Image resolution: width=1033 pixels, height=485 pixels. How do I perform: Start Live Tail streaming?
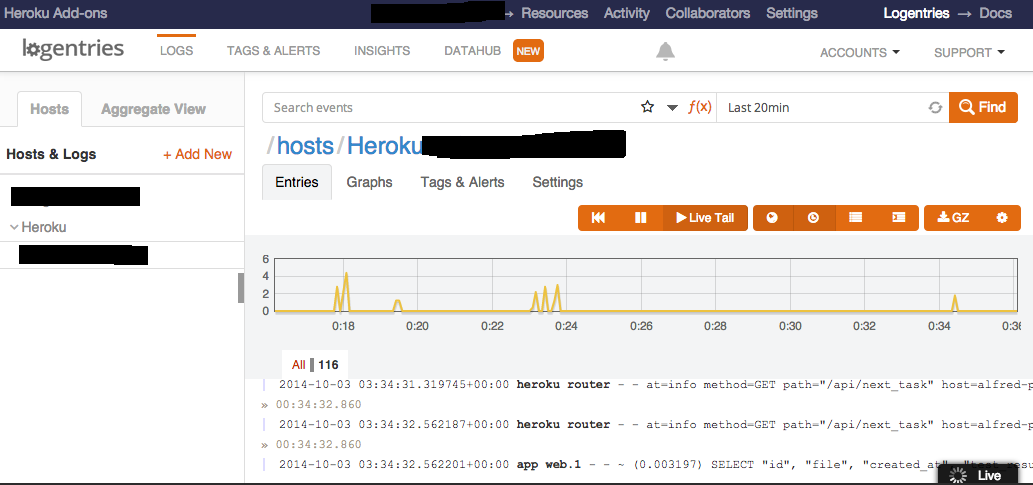point(705,218)
